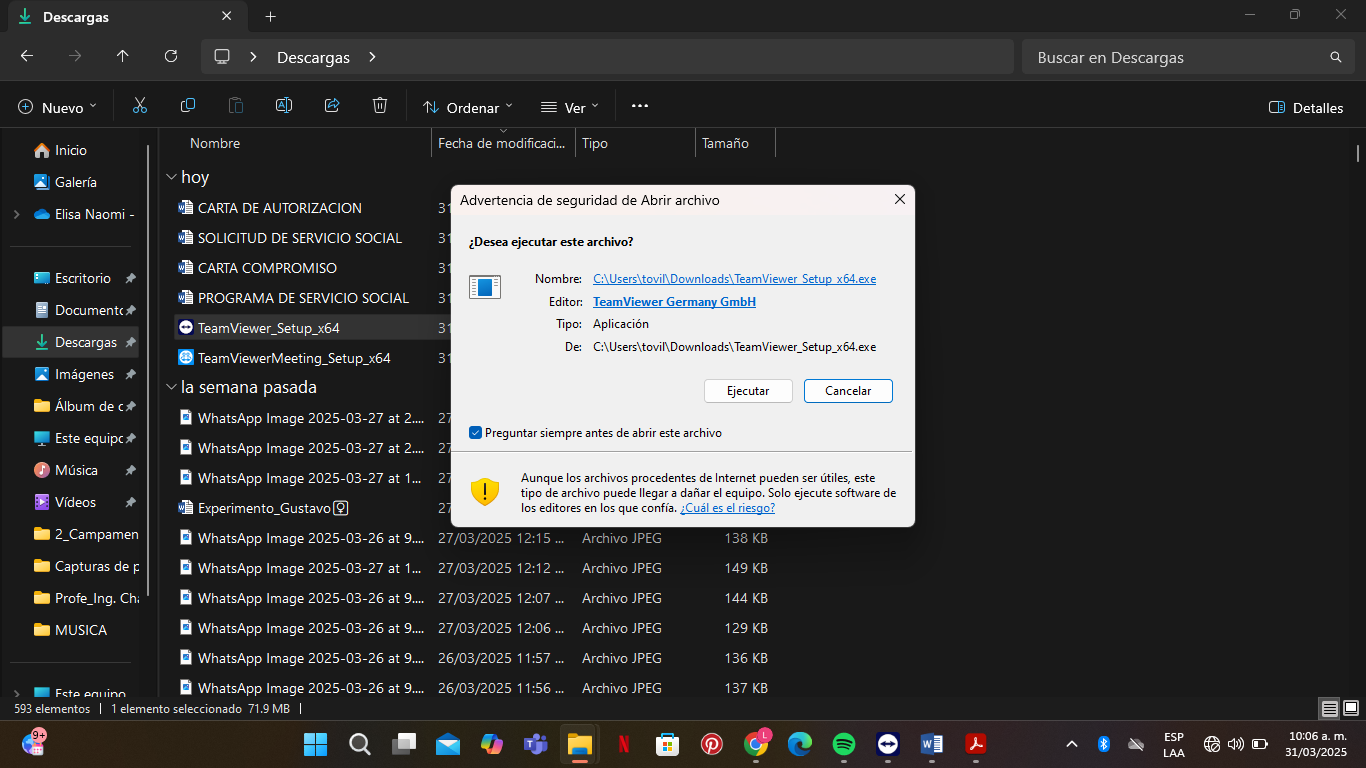Open '¿Cuál es el riesgo?' link
The image size is (1366, 768).
[x=727, y=508]
